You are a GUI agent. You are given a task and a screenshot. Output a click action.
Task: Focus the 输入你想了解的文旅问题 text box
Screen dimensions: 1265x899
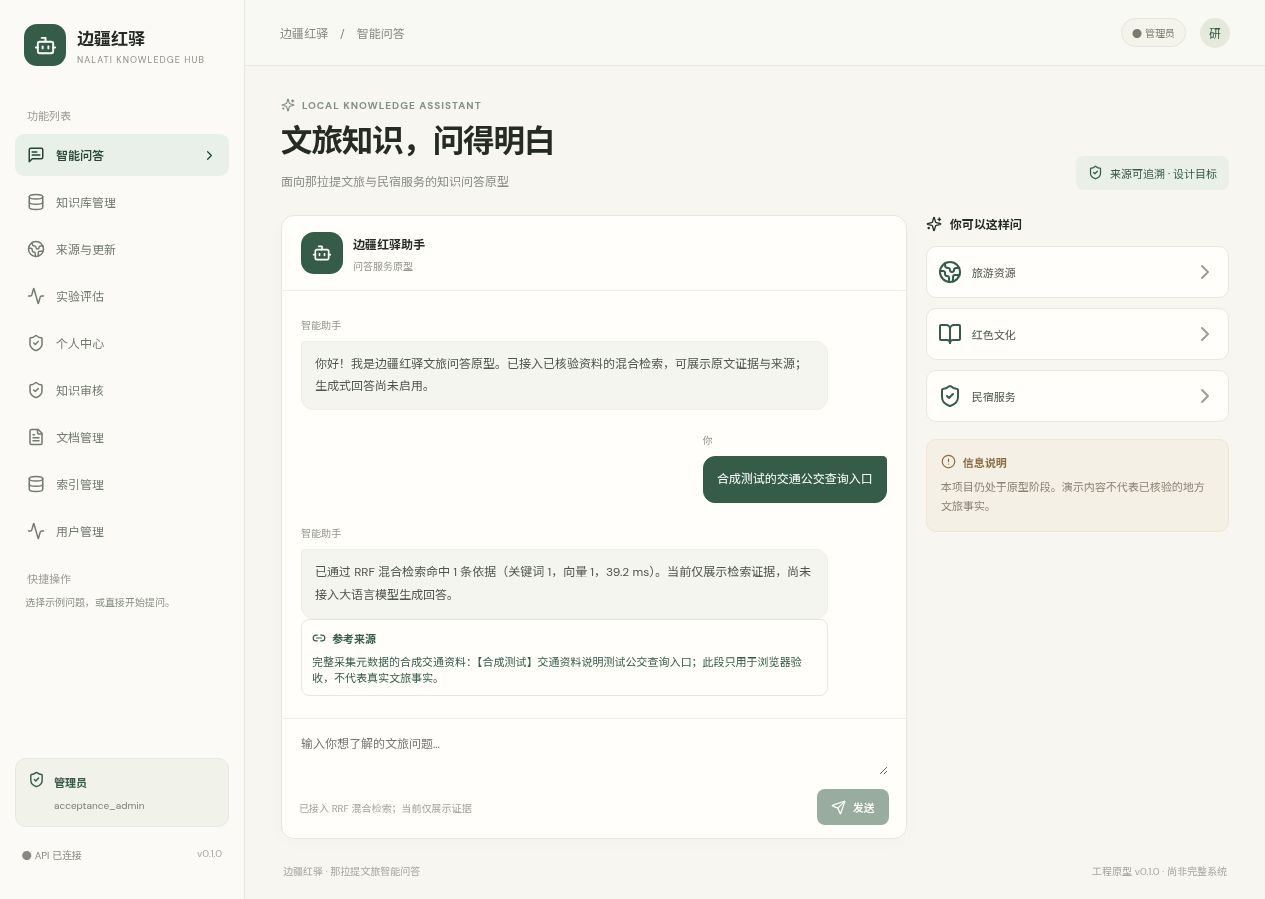pos(594,755)
